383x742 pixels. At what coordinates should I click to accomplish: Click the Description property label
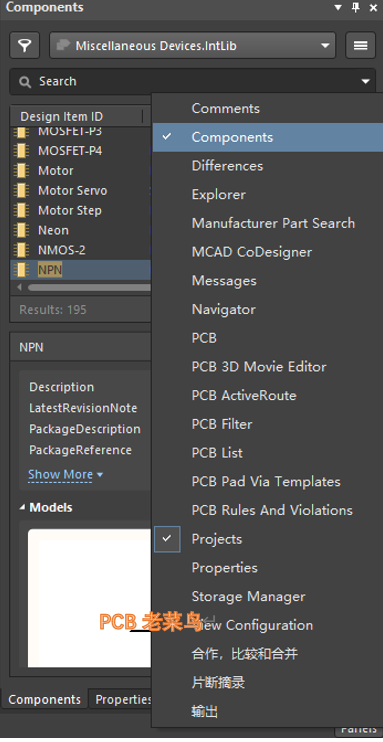click(x=62, y=387)
